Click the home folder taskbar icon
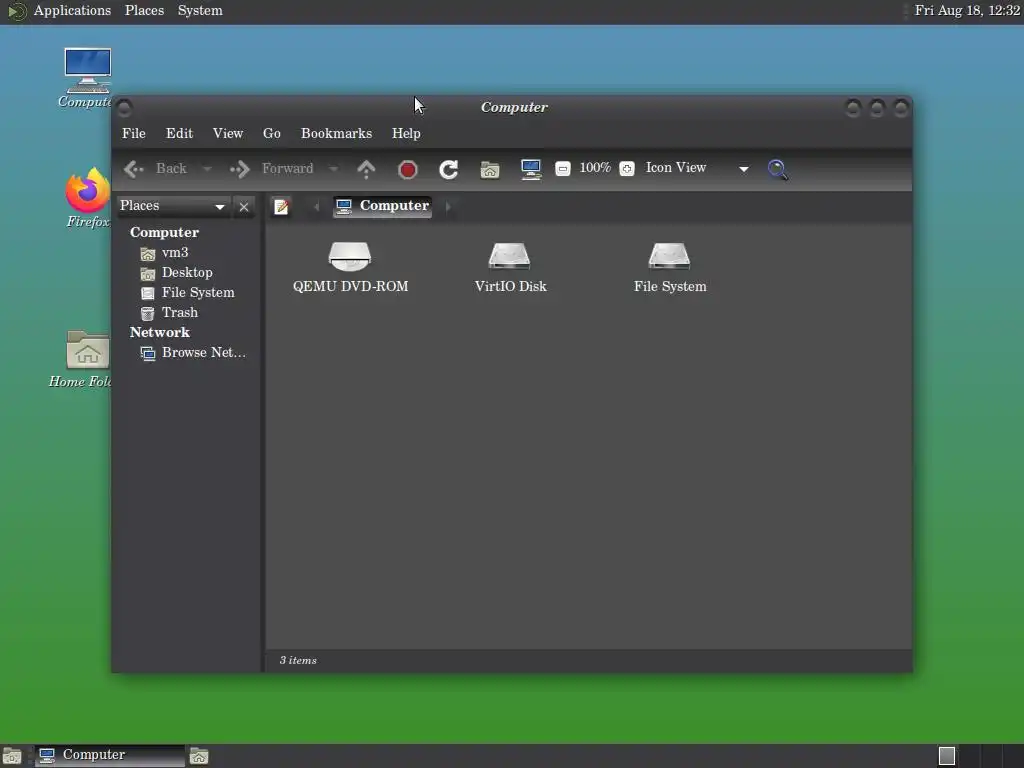The height and width of the screenshot is (768, 1024). click(x=199, y=756)
